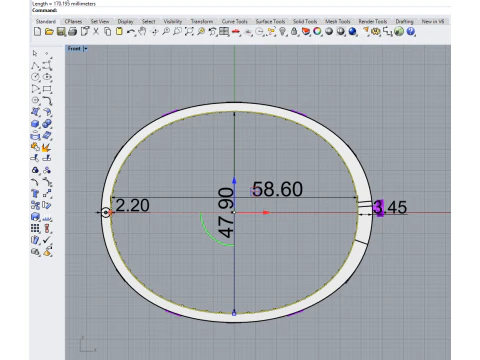Click the Undo View Change icon
Screen dimensions: 480x360
[212, 32]
